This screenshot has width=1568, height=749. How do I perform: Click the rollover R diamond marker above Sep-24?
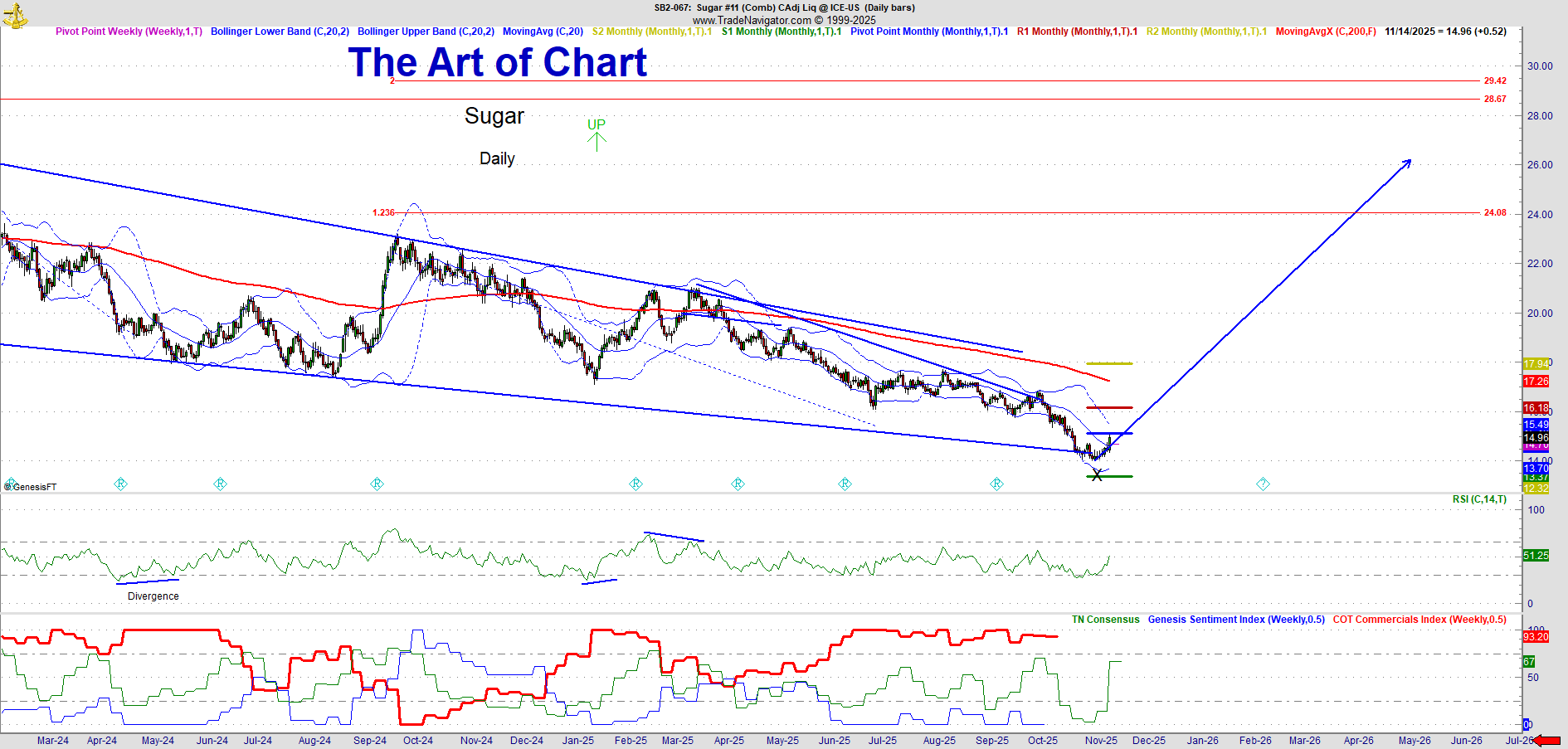pyautogui.click(x=377, y=484)
